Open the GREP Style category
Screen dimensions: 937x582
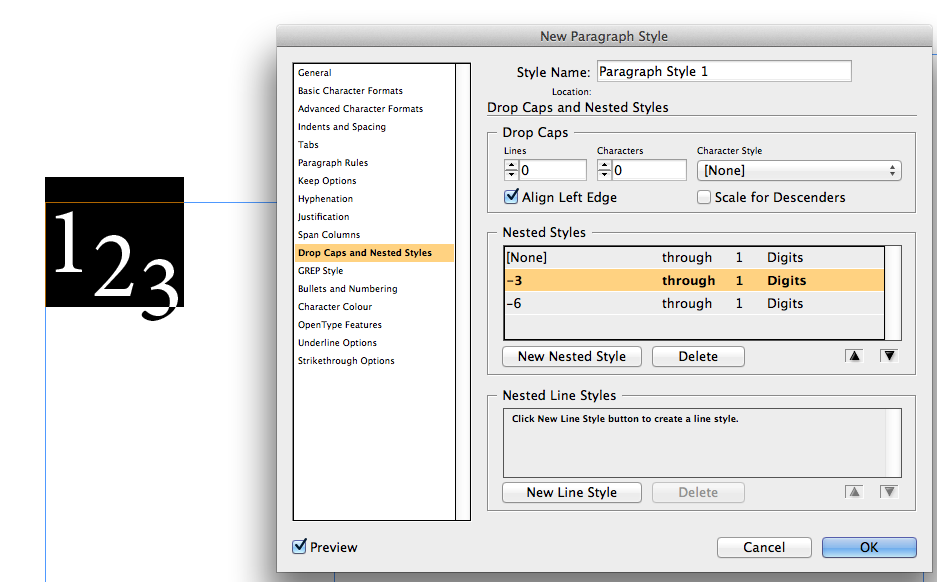click(320, 271)
